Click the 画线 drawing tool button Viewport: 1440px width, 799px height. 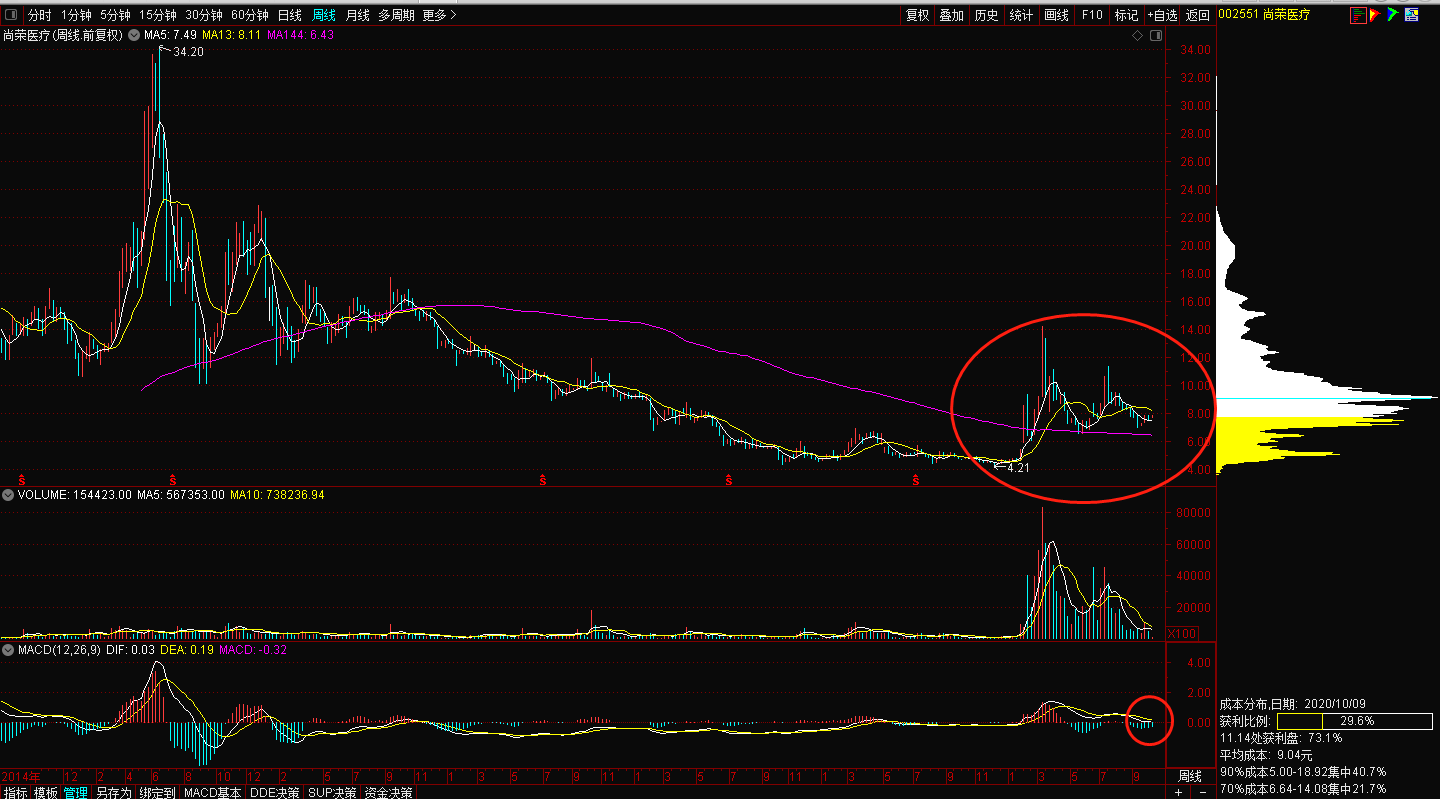(1057, 15)
